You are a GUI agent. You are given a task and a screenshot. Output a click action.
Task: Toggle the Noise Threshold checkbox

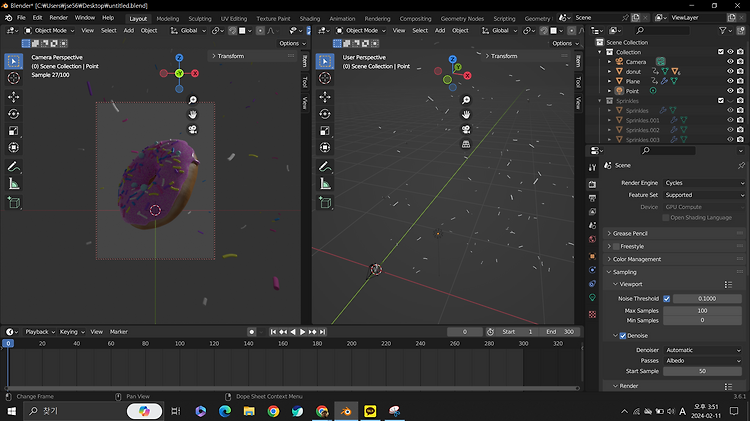[666, 299]
